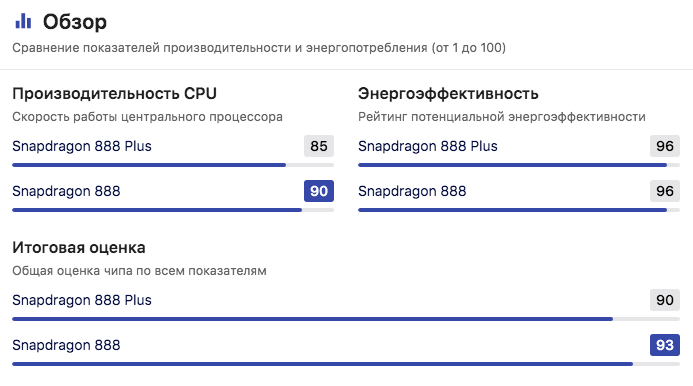
Task: Click the CPU progress bar for Snapdragon 888
Action: 173,210
